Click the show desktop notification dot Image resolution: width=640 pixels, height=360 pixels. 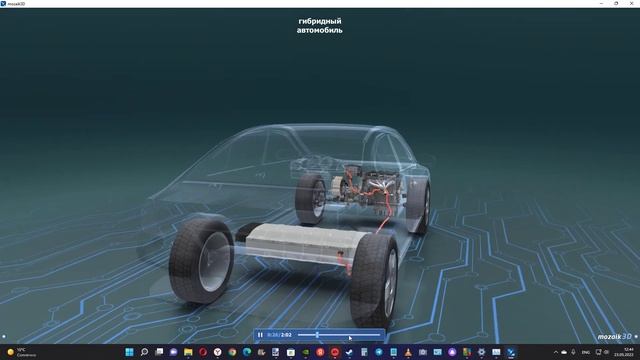click(636, 336)
